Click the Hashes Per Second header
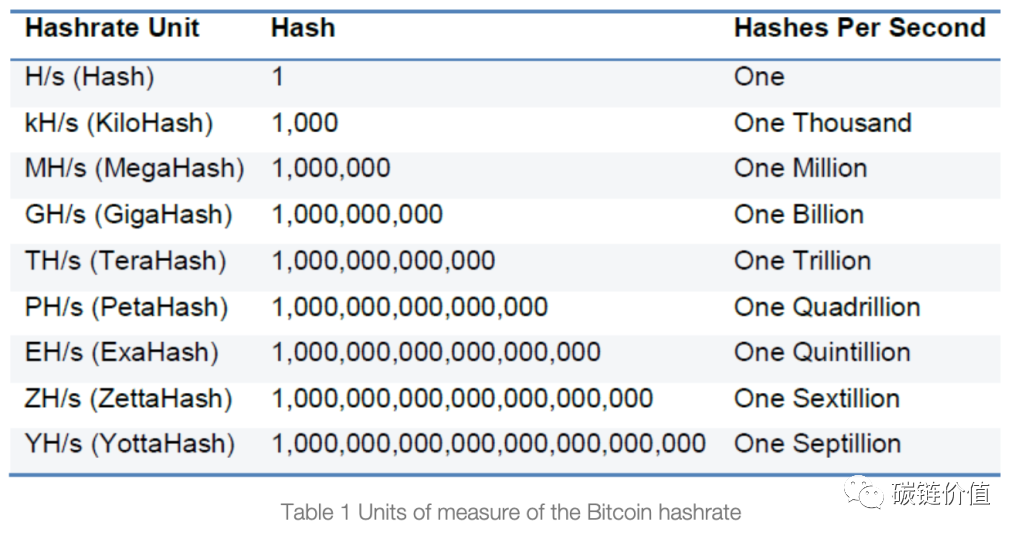Viewport: 1024px width, 539px height. click(x=859, y=28)
